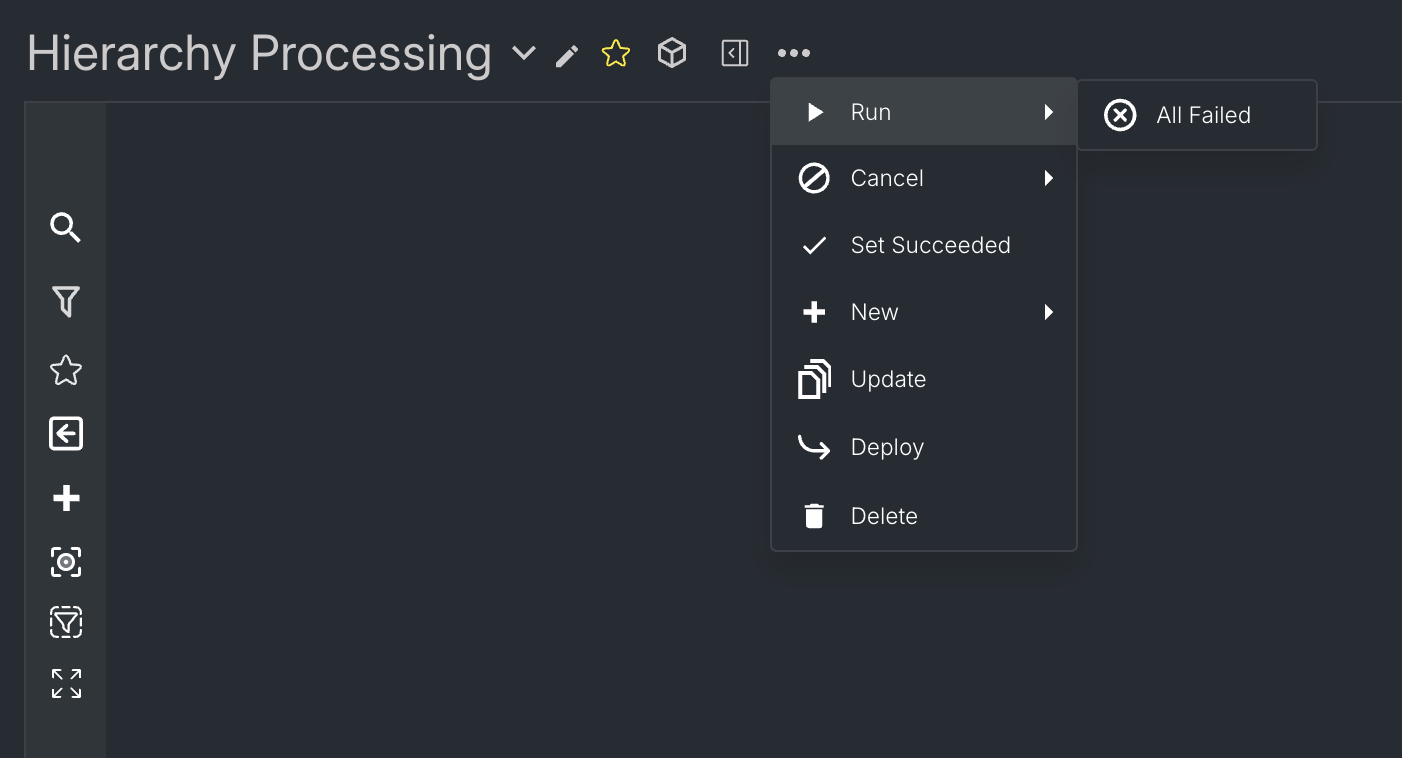Run All Failed tasks

pyautogui.click(x=1203, y=115)
